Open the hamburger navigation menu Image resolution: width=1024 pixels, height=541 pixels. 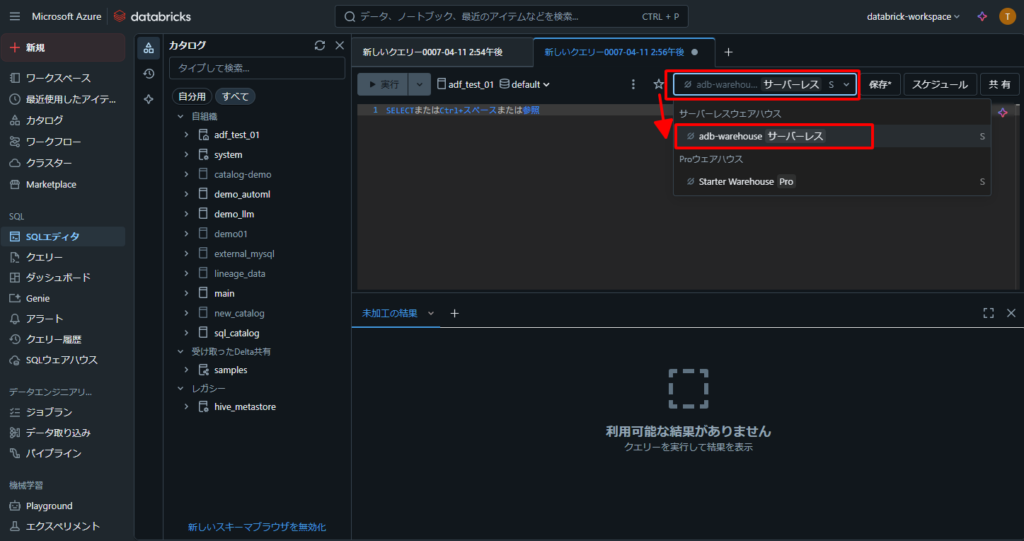[x=15, y=16]
